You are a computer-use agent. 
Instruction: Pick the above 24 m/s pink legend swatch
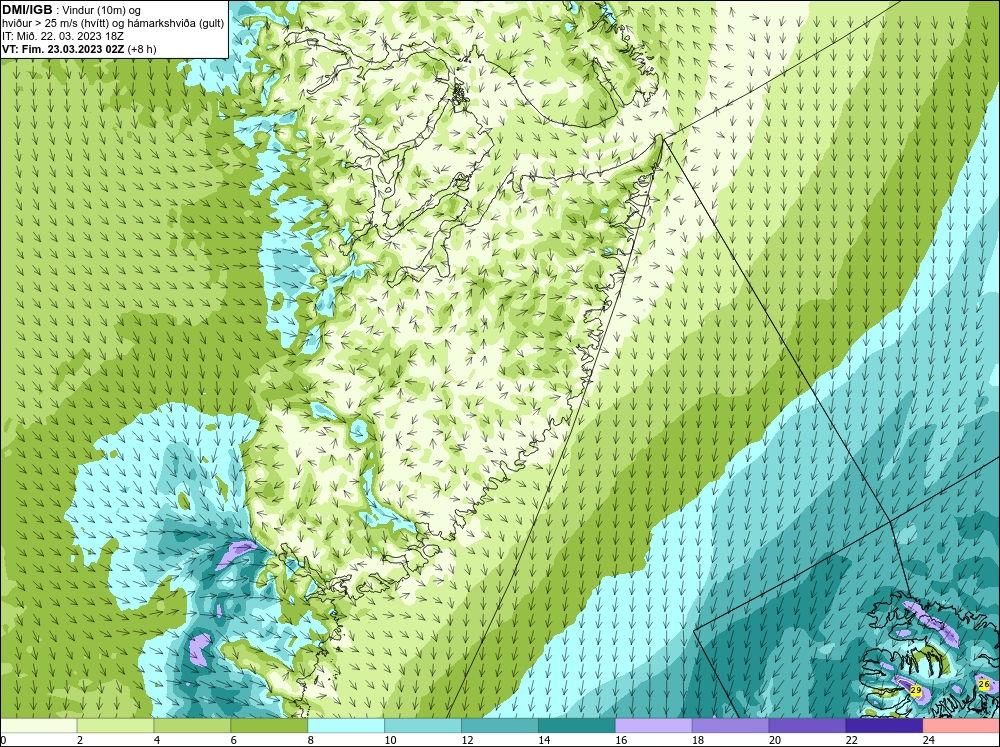(961, 726)
